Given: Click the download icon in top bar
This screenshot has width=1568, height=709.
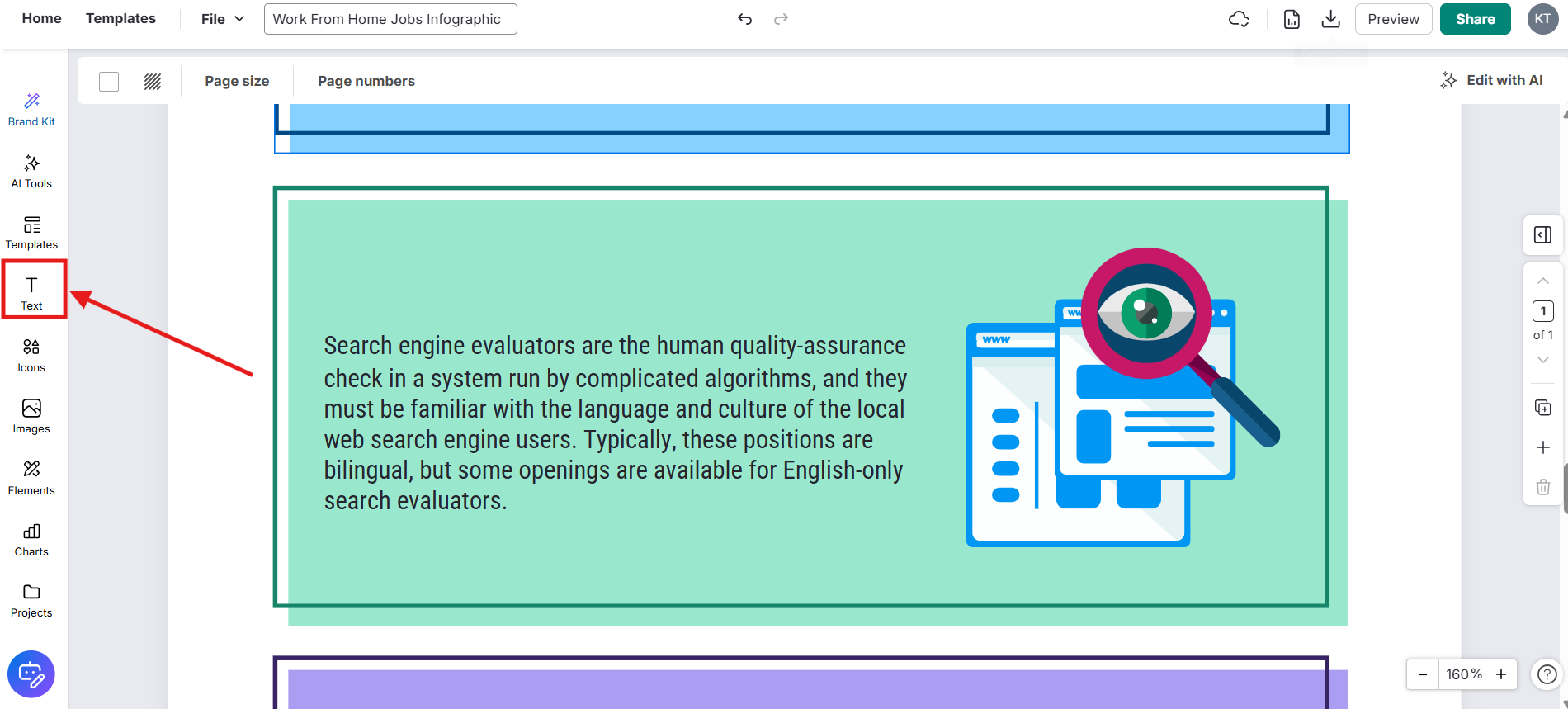Looking at the screenshot, I should (x=1330, y=19).
